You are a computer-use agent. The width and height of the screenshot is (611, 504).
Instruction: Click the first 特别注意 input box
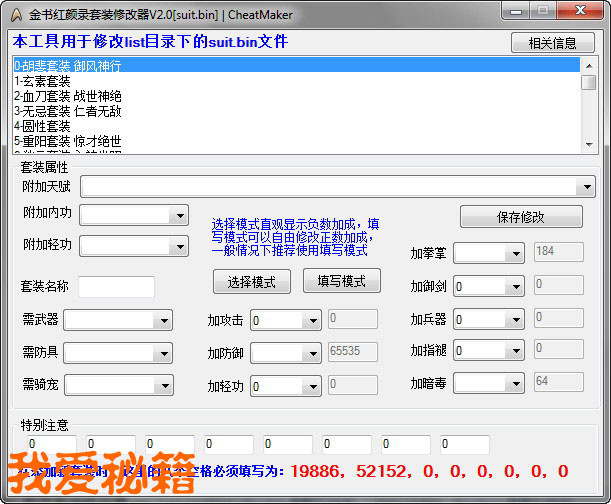49,443
